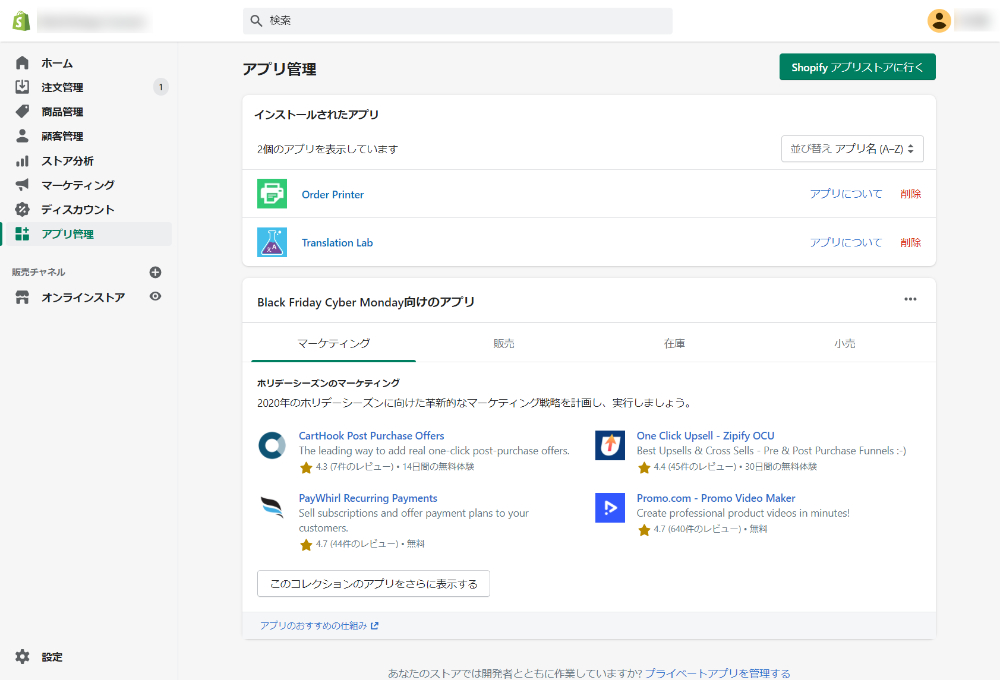
Task: Click アプリについて for Translation Lab
Action: [846, 242]
